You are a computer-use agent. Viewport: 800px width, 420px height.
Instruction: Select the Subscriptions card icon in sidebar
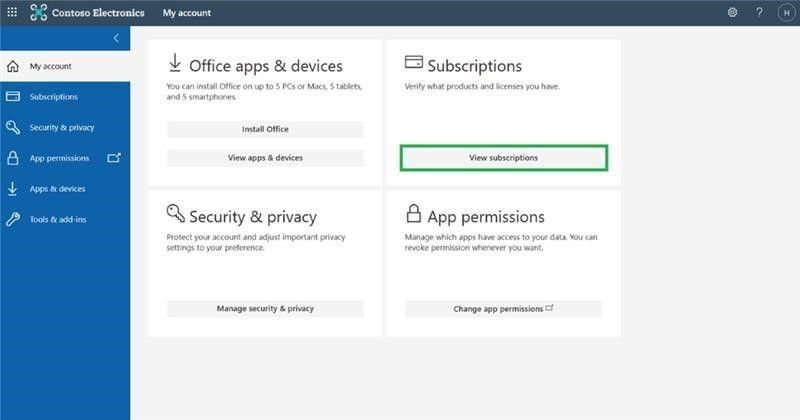pos(13,96)
